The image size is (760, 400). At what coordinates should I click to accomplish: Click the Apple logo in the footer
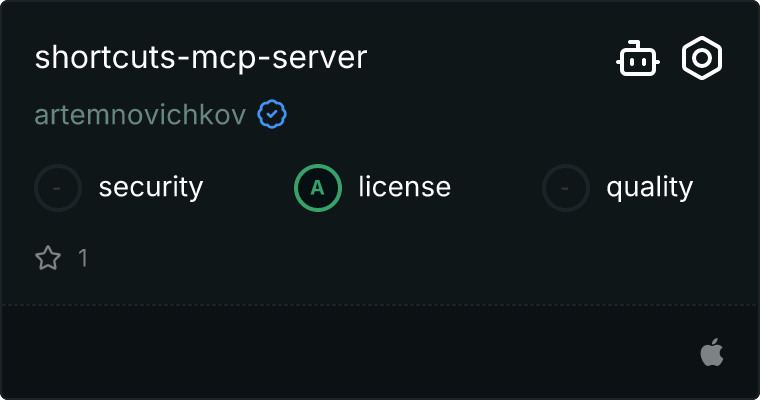tap(711, 352)
